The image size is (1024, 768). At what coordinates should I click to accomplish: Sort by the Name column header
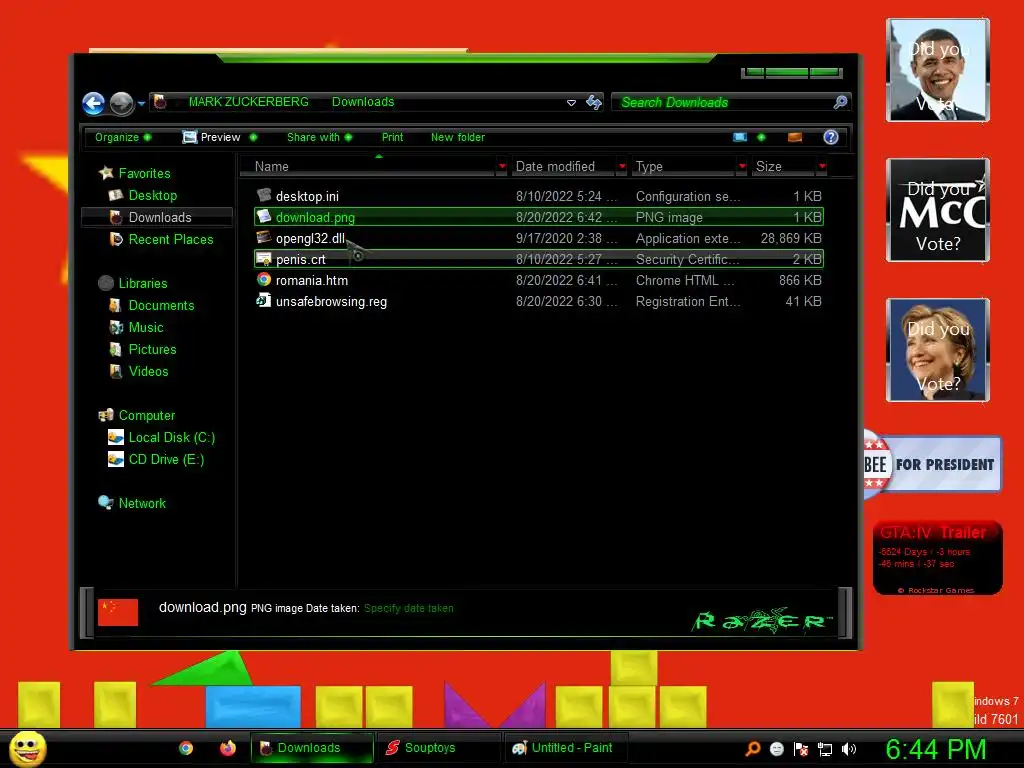click(368, 167)
